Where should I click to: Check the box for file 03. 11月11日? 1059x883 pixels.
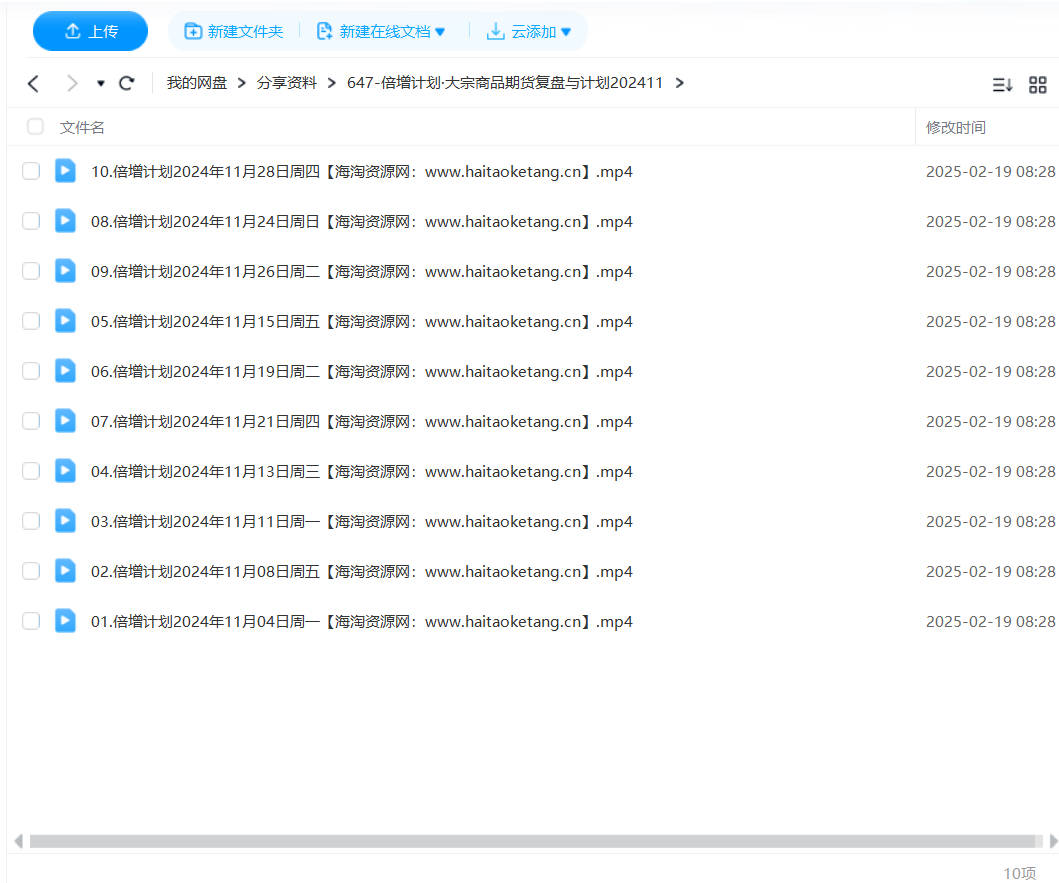31,521
